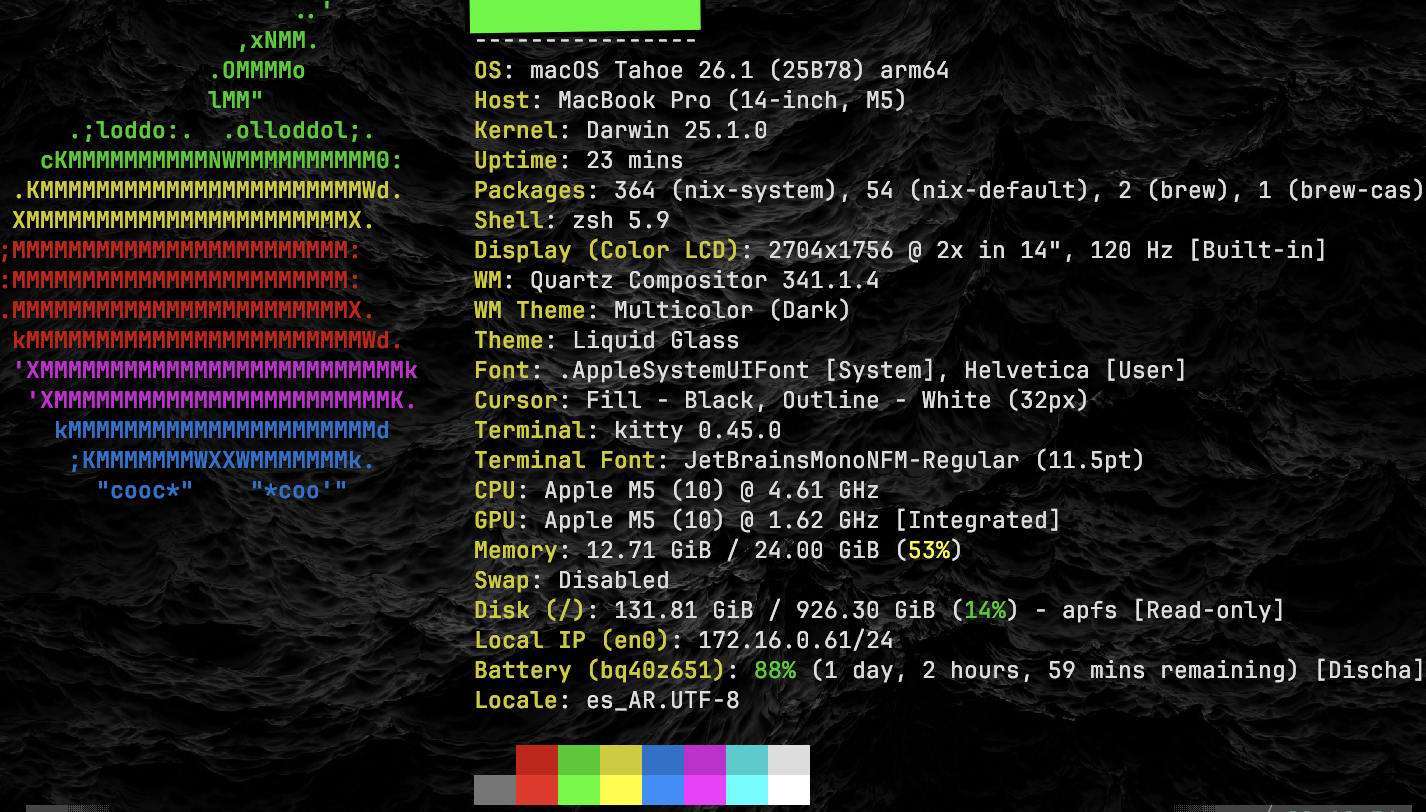
Task: Click the "23 mins" uptime value
Action: click(x=635, y=160)
